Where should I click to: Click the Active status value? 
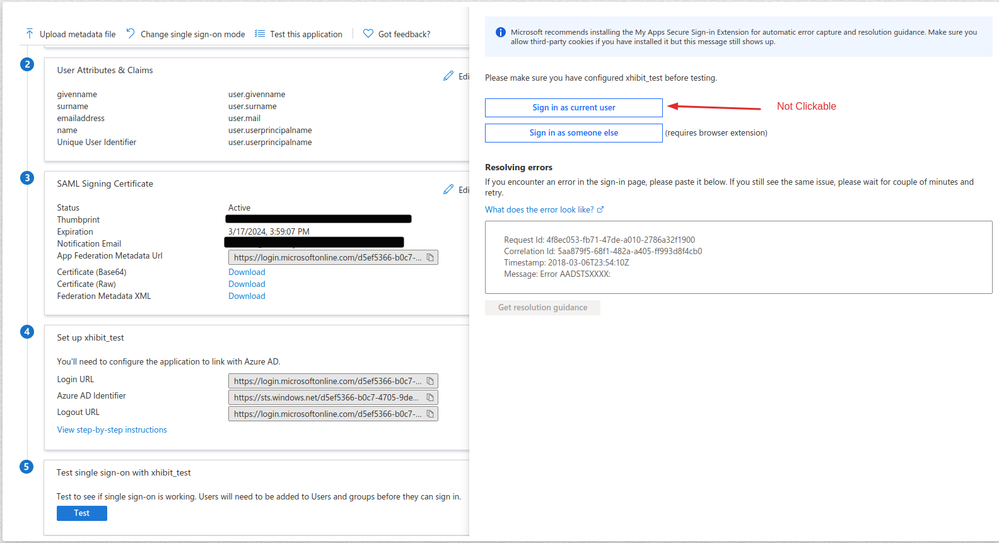tap(239, 208)
